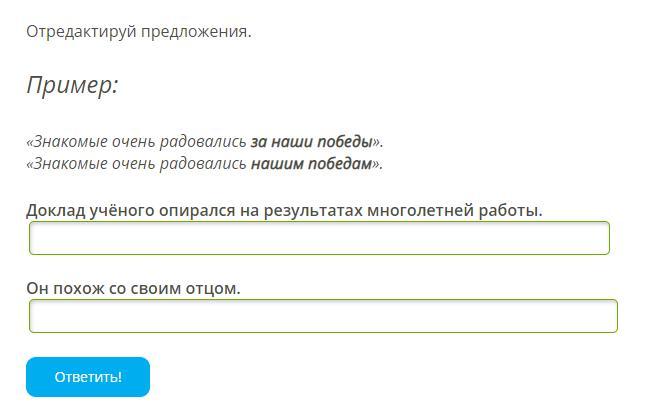Image resolution: width=652 pixels, height=417 pixels.
Task: Click the 'Он похож со своим отцом.' label
Action: [133, 288]
